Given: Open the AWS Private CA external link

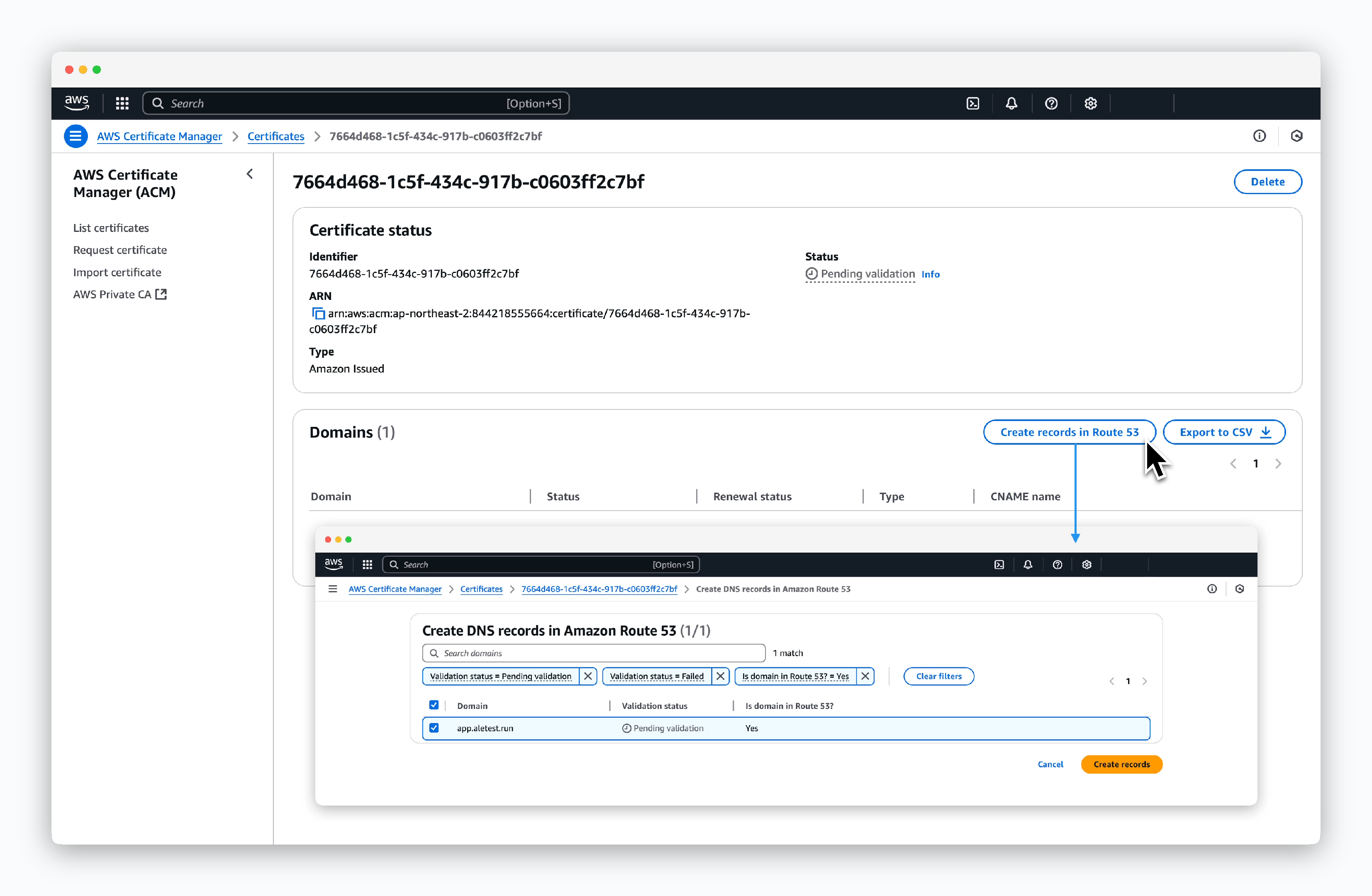Looking at the screenshot, I should [x=120, y=295].
